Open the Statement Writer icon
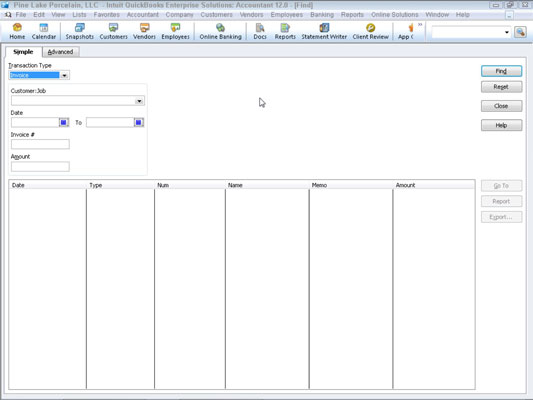This screenshot has height=400, width=533. click(324, 31)
